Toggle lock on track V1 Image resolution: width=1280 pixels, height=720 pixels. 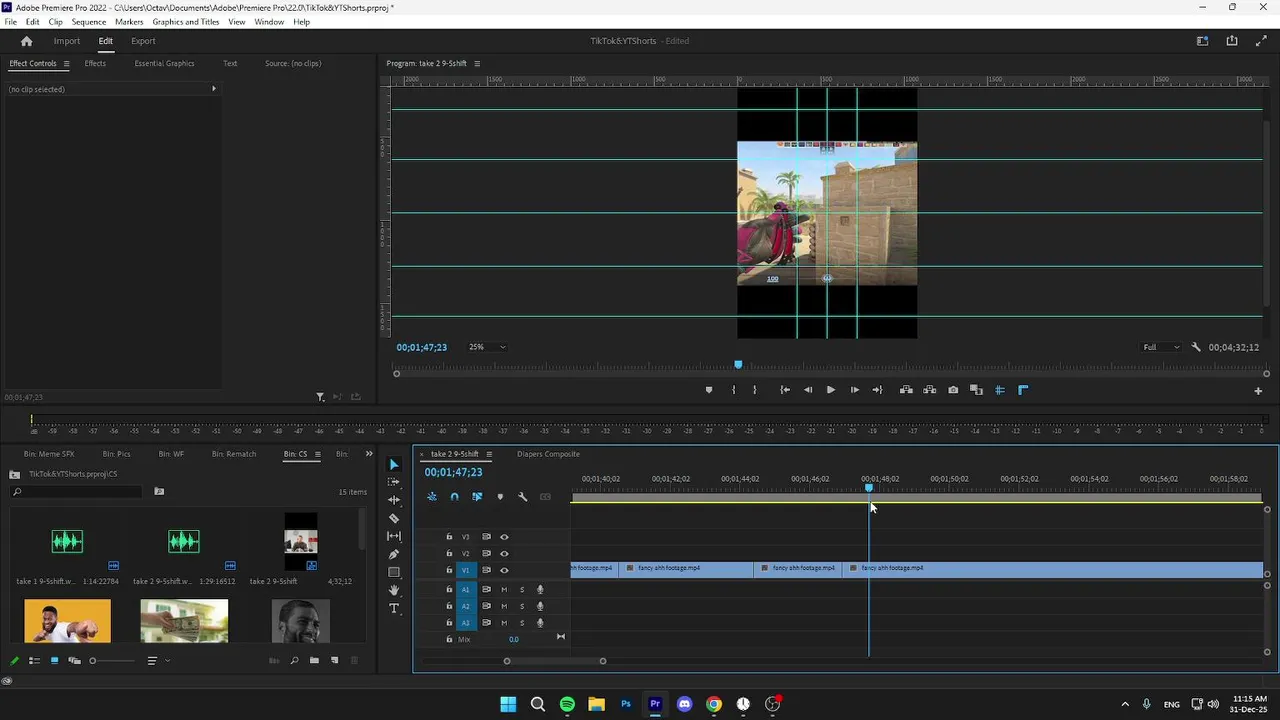point(449,570)
